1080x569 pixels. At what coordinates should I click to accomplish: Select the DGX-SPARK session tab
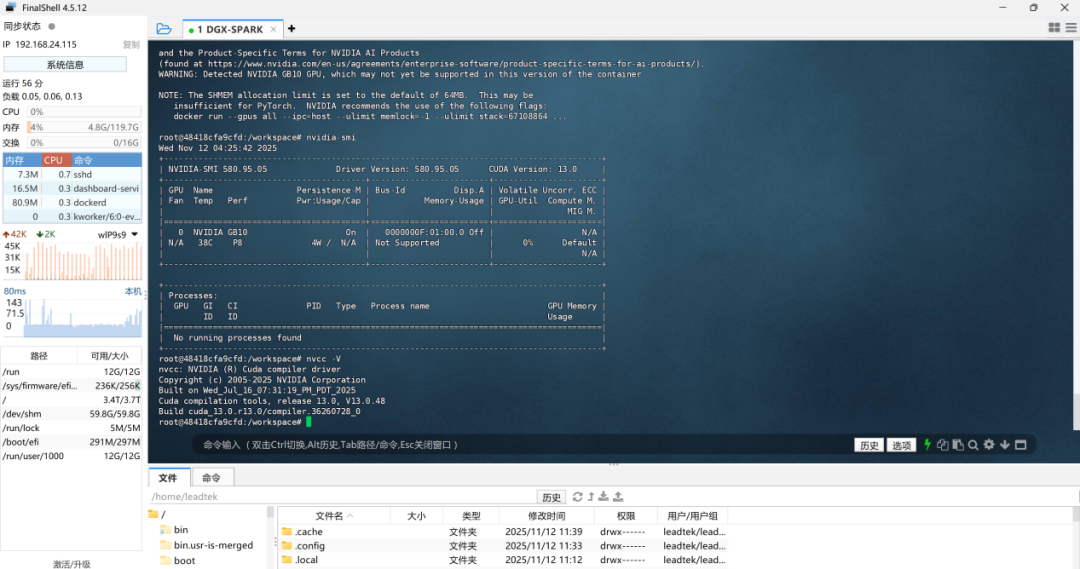[x=230, y=30]
